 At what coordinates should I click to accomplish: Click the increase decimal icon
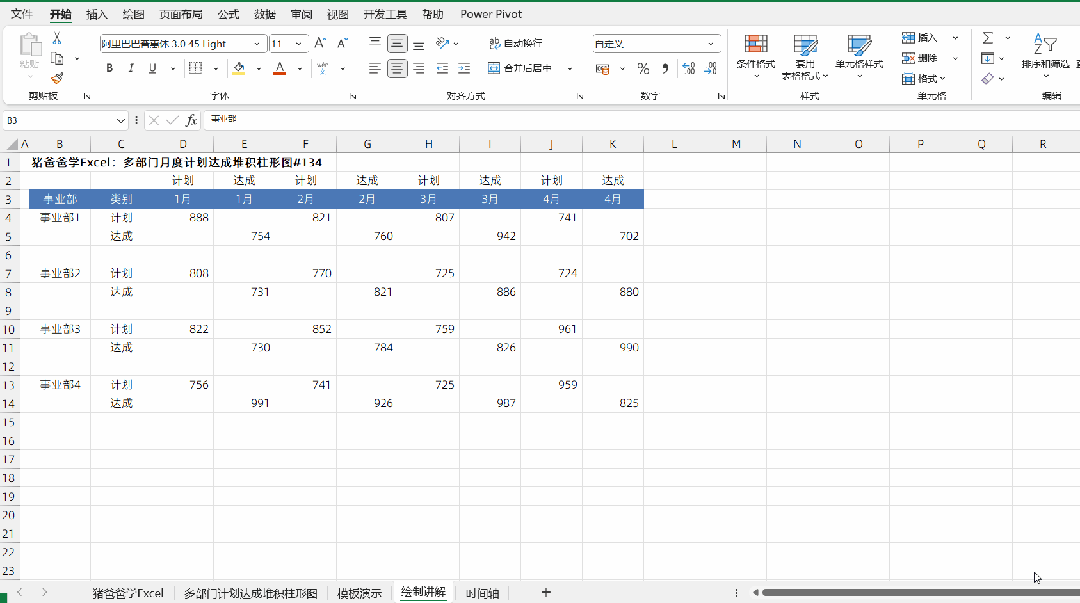tap(688, 68)
